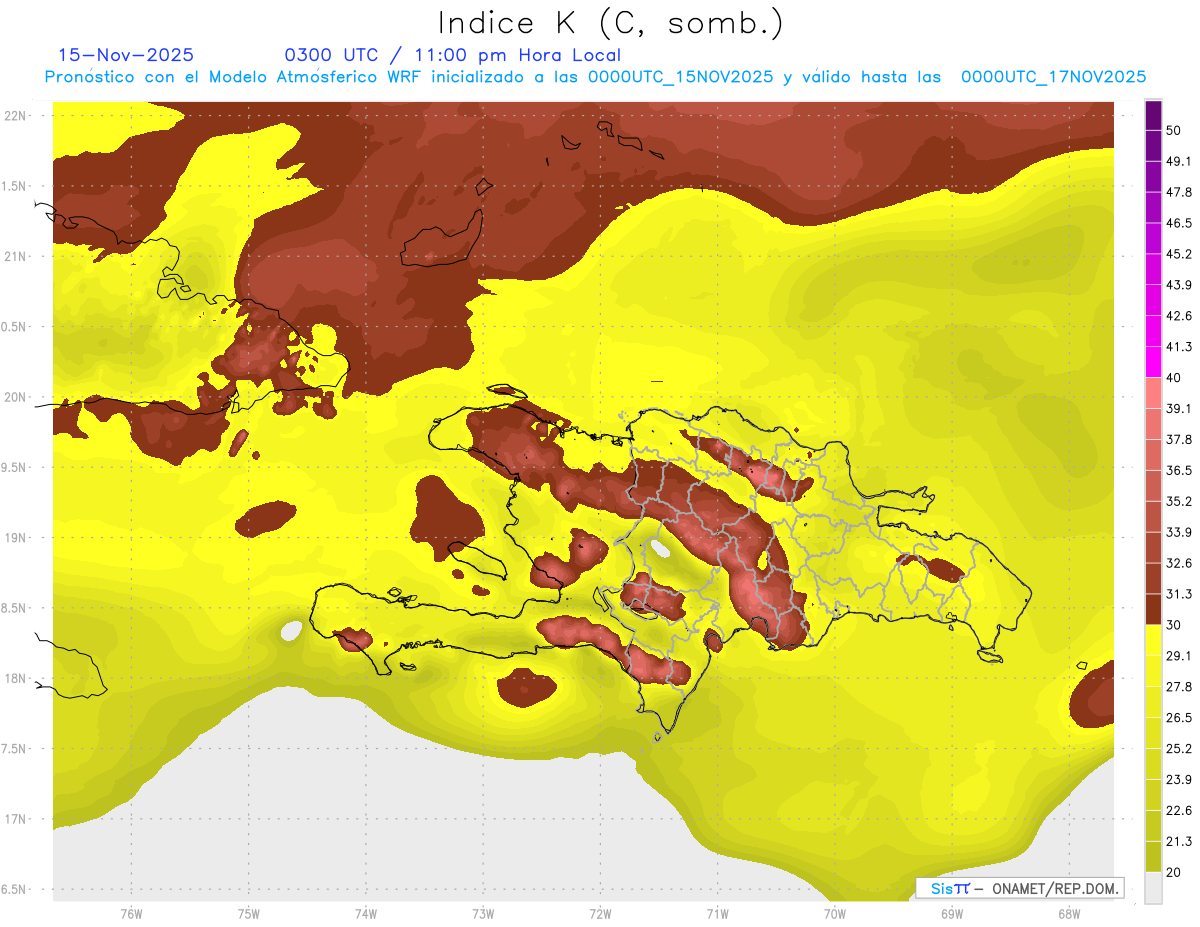
Task: Click the '68W' longitude label
Action: (1068, 914)
